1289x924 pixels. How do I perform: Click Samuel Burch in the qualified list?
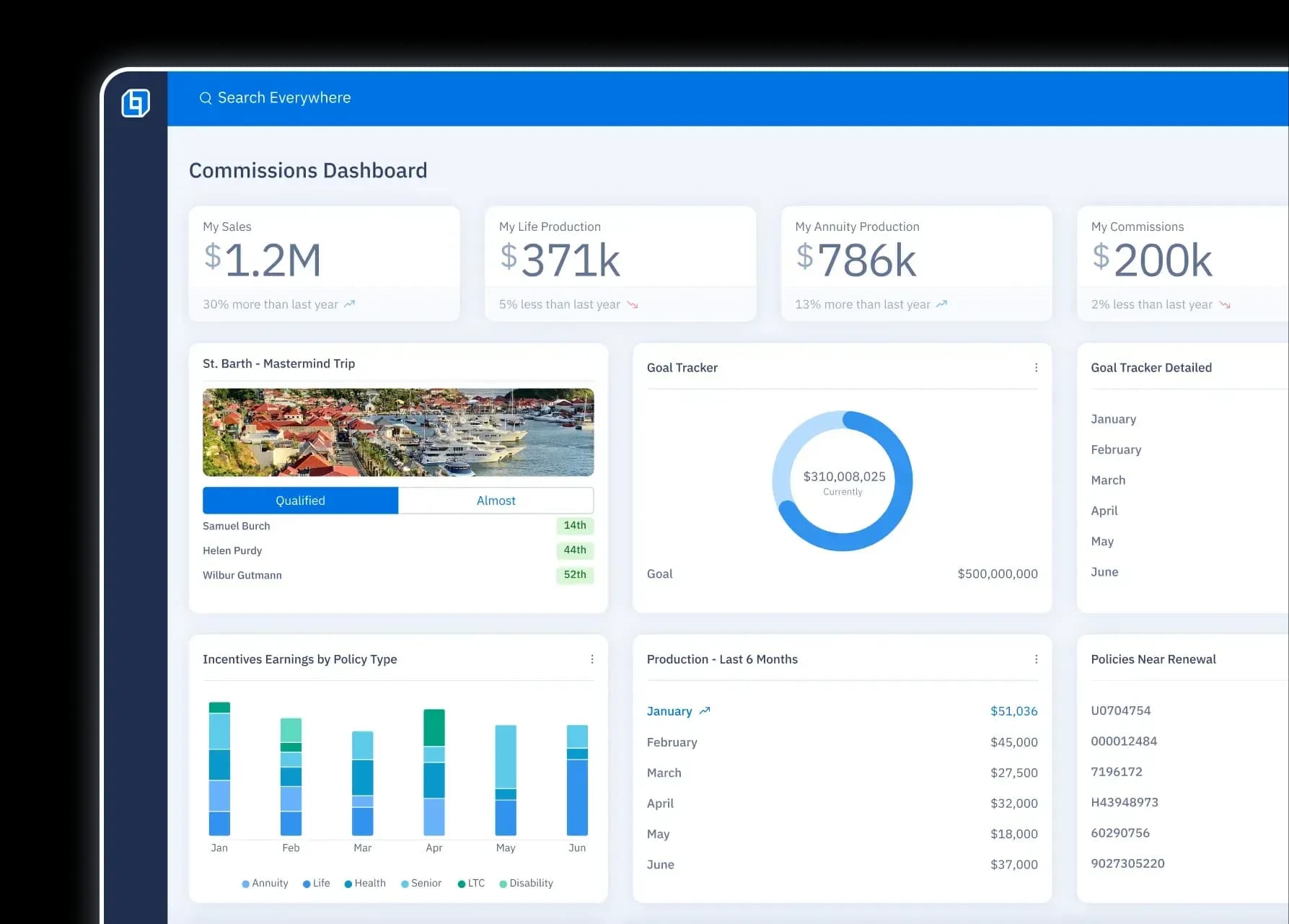click(x=235, y=525)
